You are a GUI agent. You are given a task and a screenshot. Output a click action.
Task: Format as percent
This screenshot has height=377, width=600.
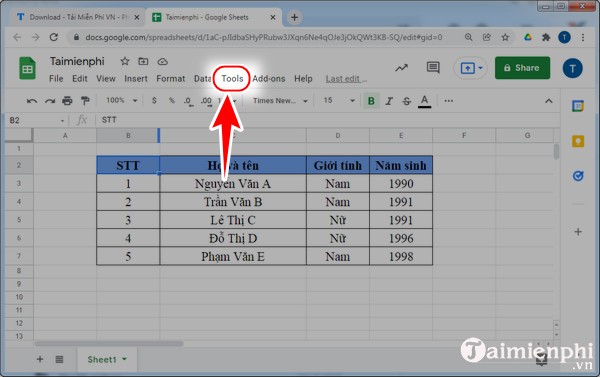coord(172,101)
